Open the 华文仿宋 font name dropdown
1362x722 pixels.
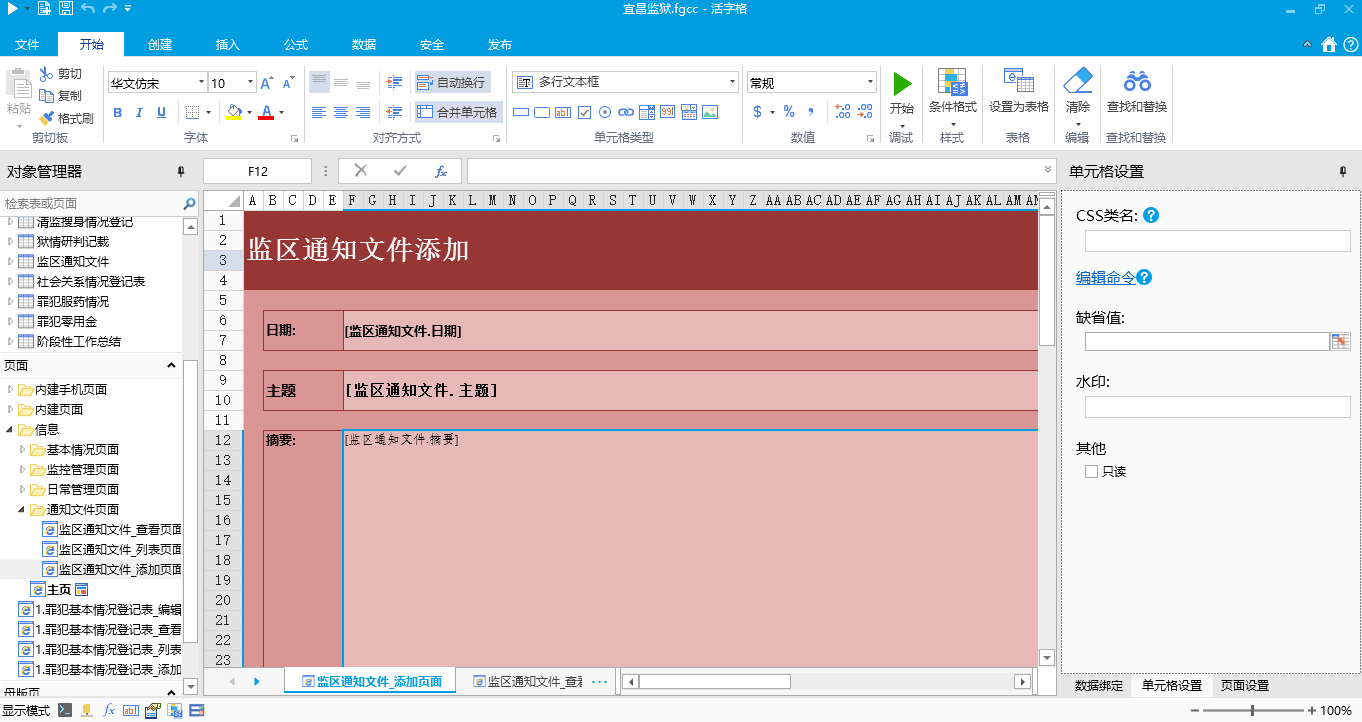click(x=201, y=83)
